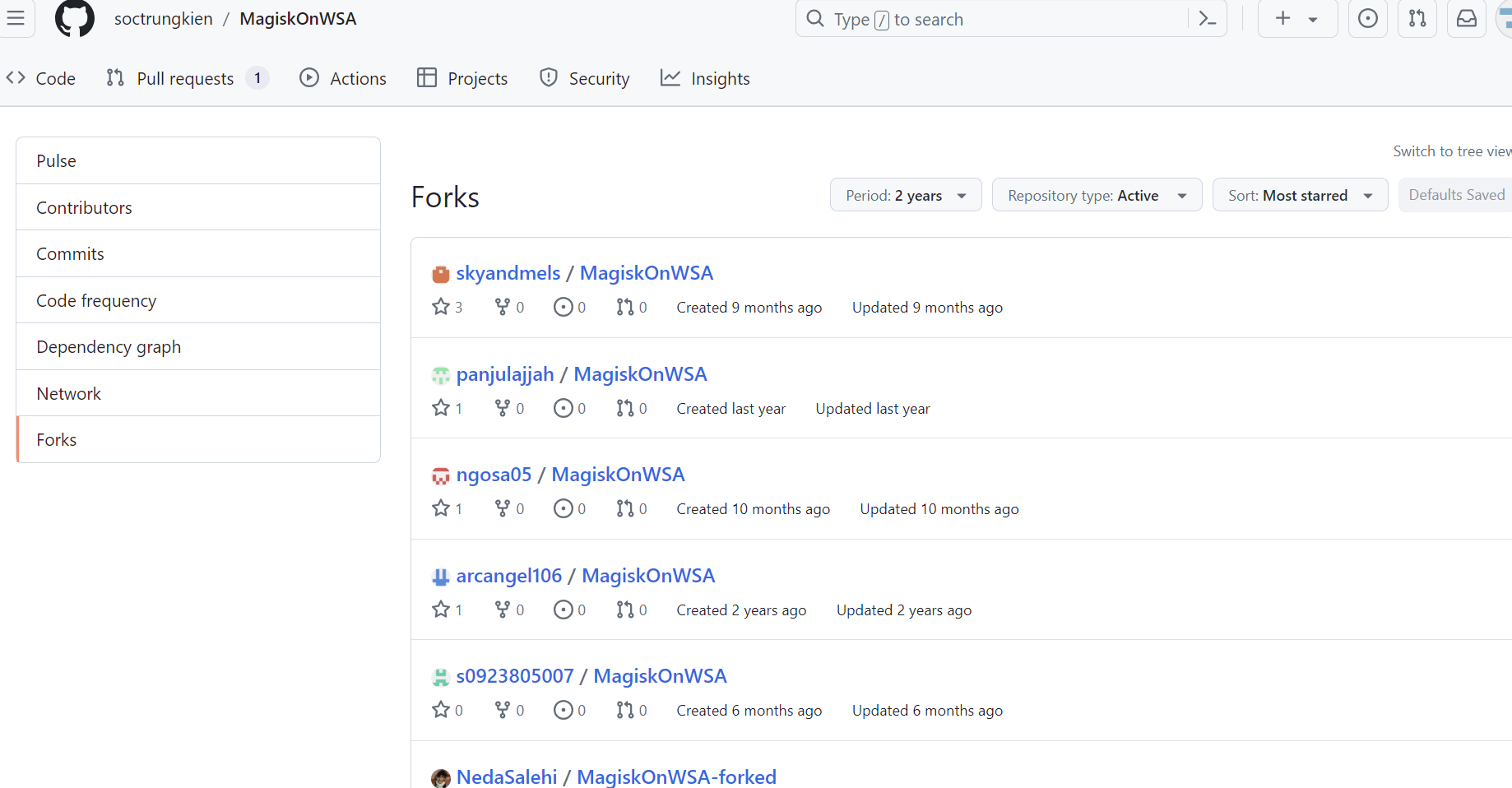Click star icon for s0923805007 fork
The width and height of the screenshot is (1512, 788).
tap(441, 710)
